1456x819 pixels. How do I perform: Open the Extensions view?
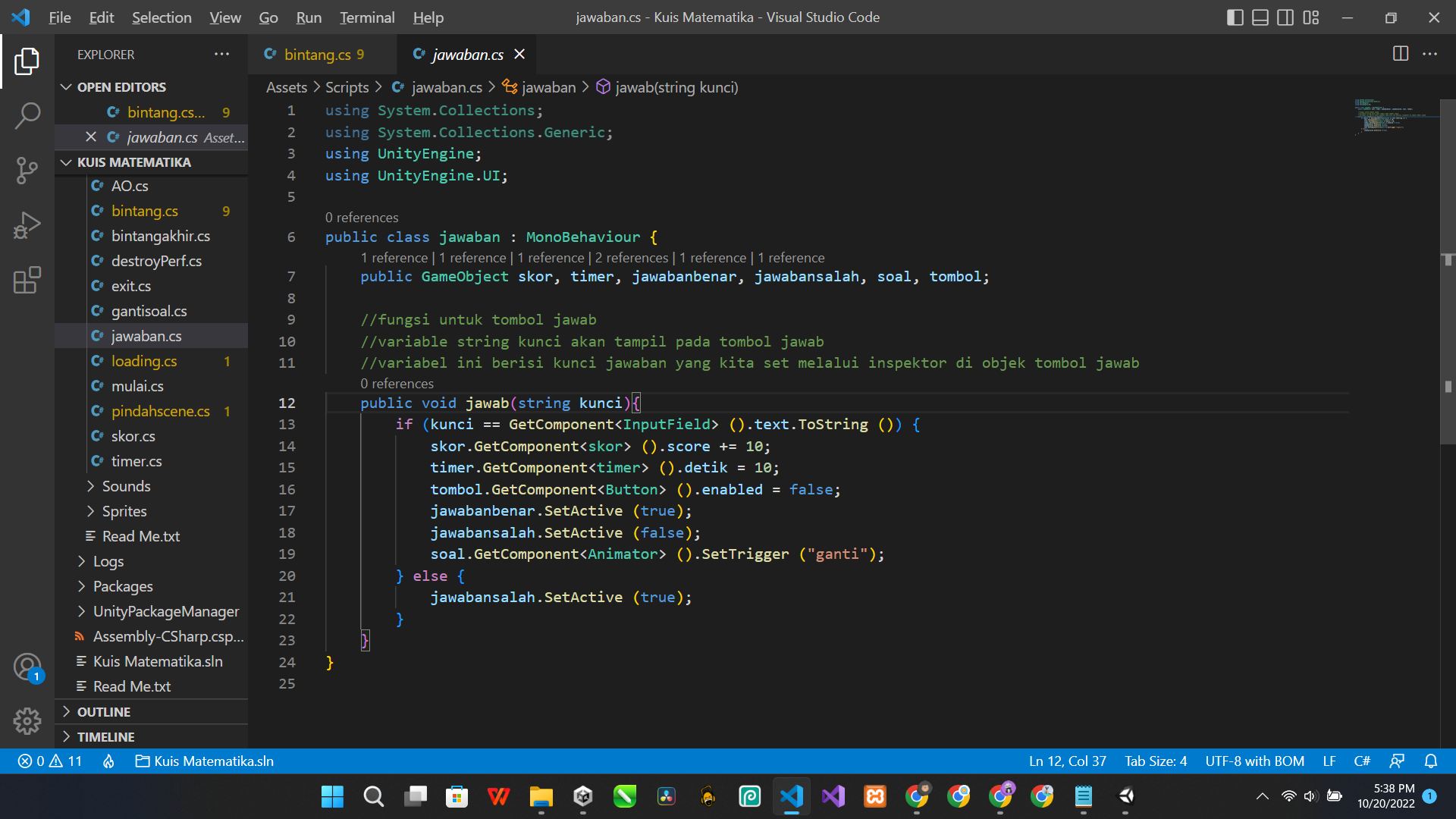point(27,281)
